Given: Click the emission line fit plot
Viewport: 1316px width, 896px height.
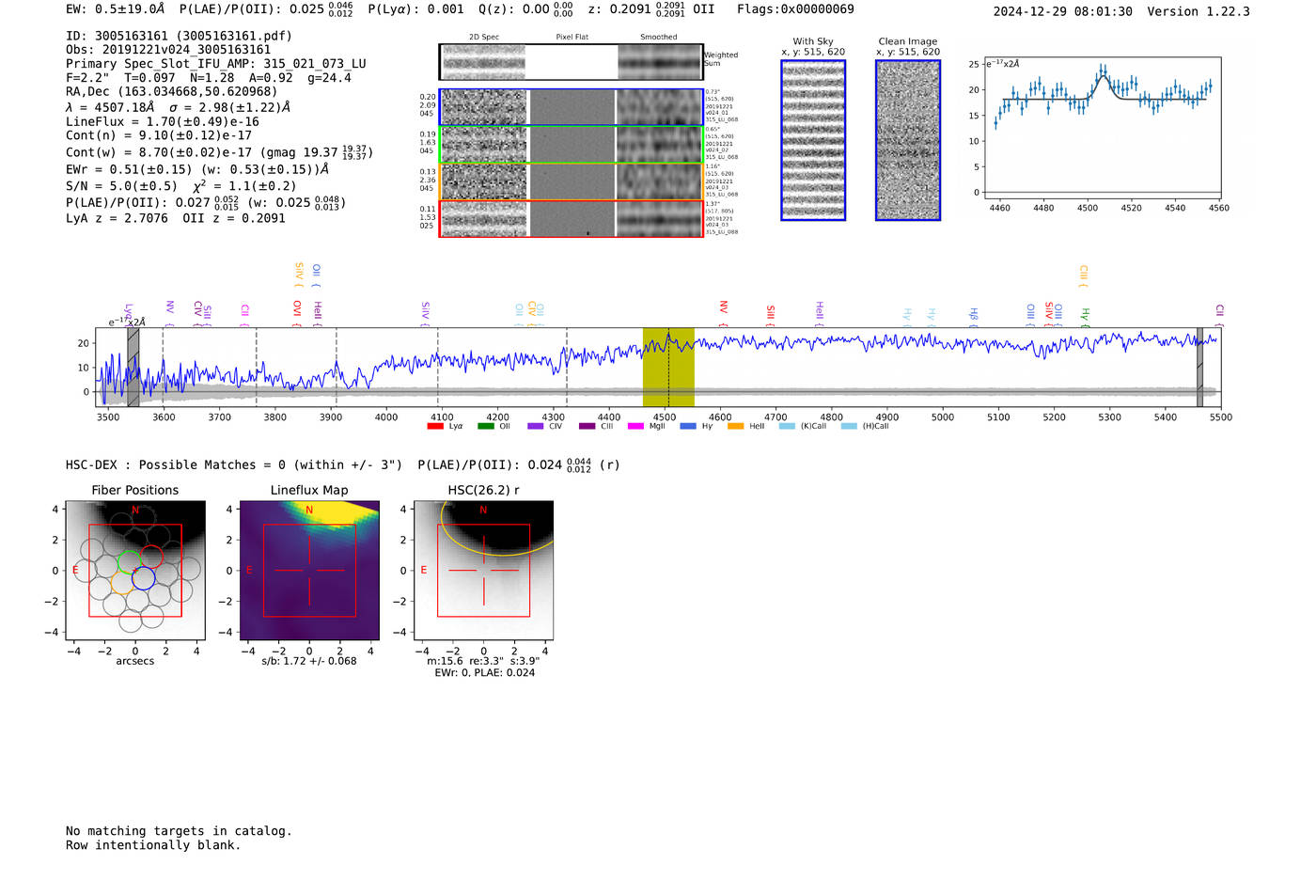Looking at the screenshot, I should 1102,127.
